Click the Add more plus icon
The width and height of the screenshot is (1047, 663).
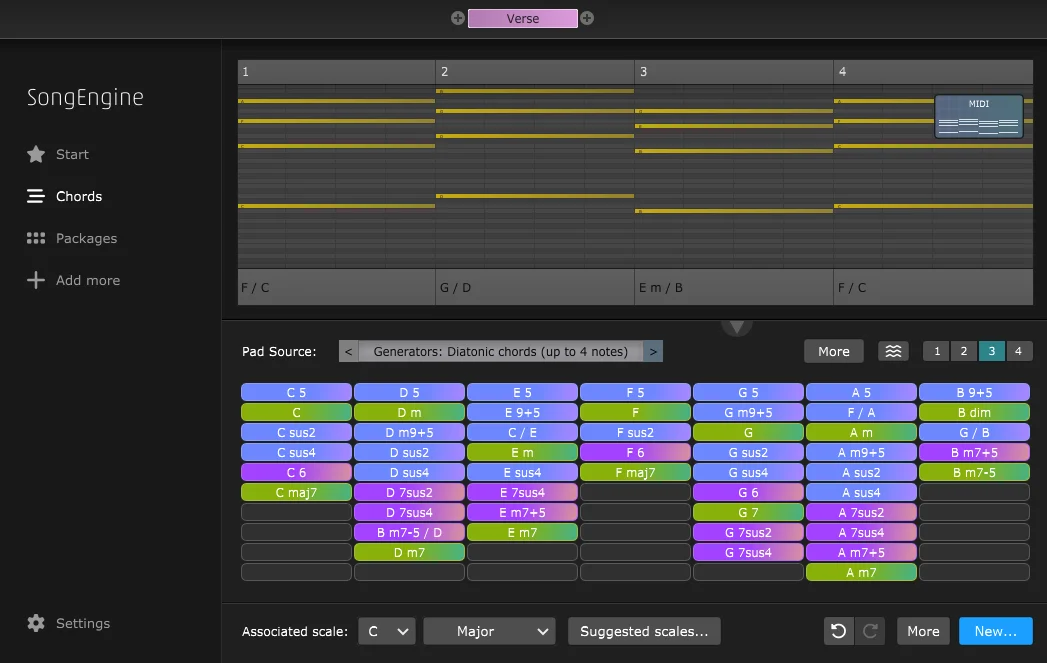coord(36,280)
